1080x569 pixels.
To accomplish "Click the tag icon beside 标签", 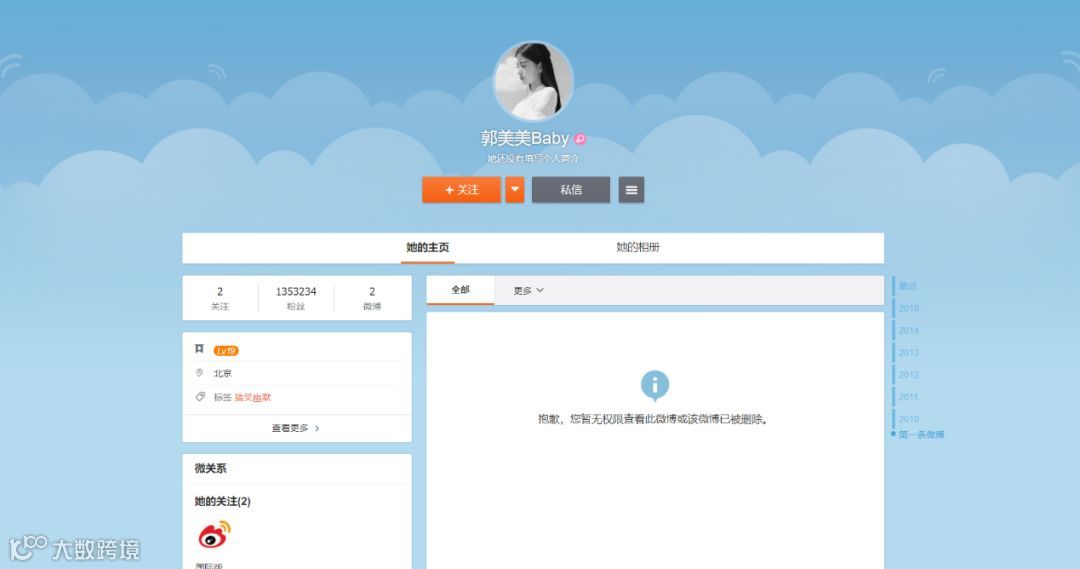I will 200,397.
